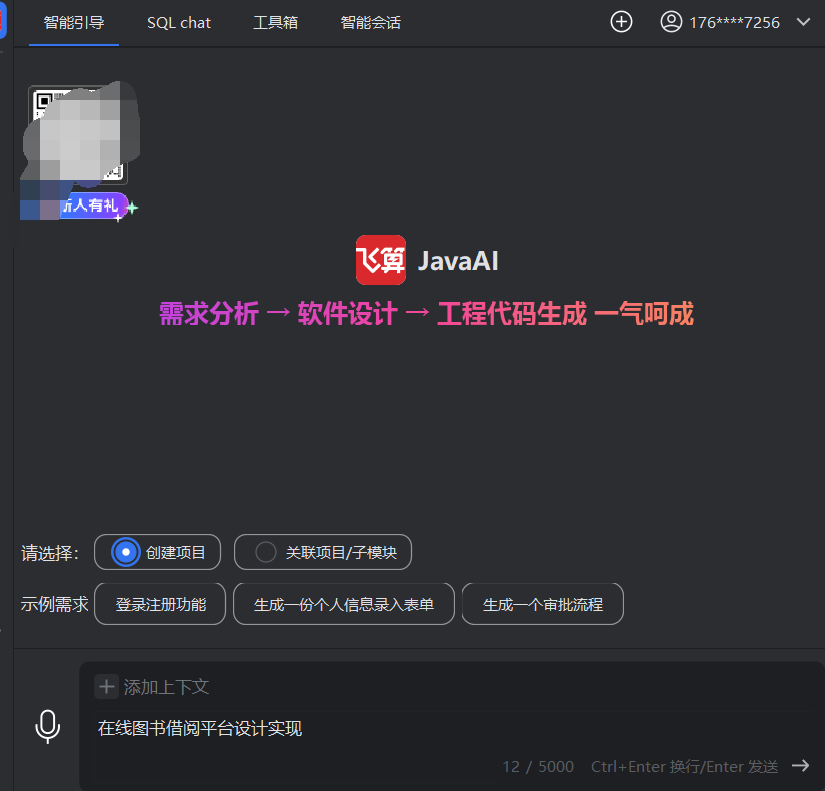This screenshot has width=825, height=791.
Task: Click the 添加上下文 label
Action: tap(166, 687)
